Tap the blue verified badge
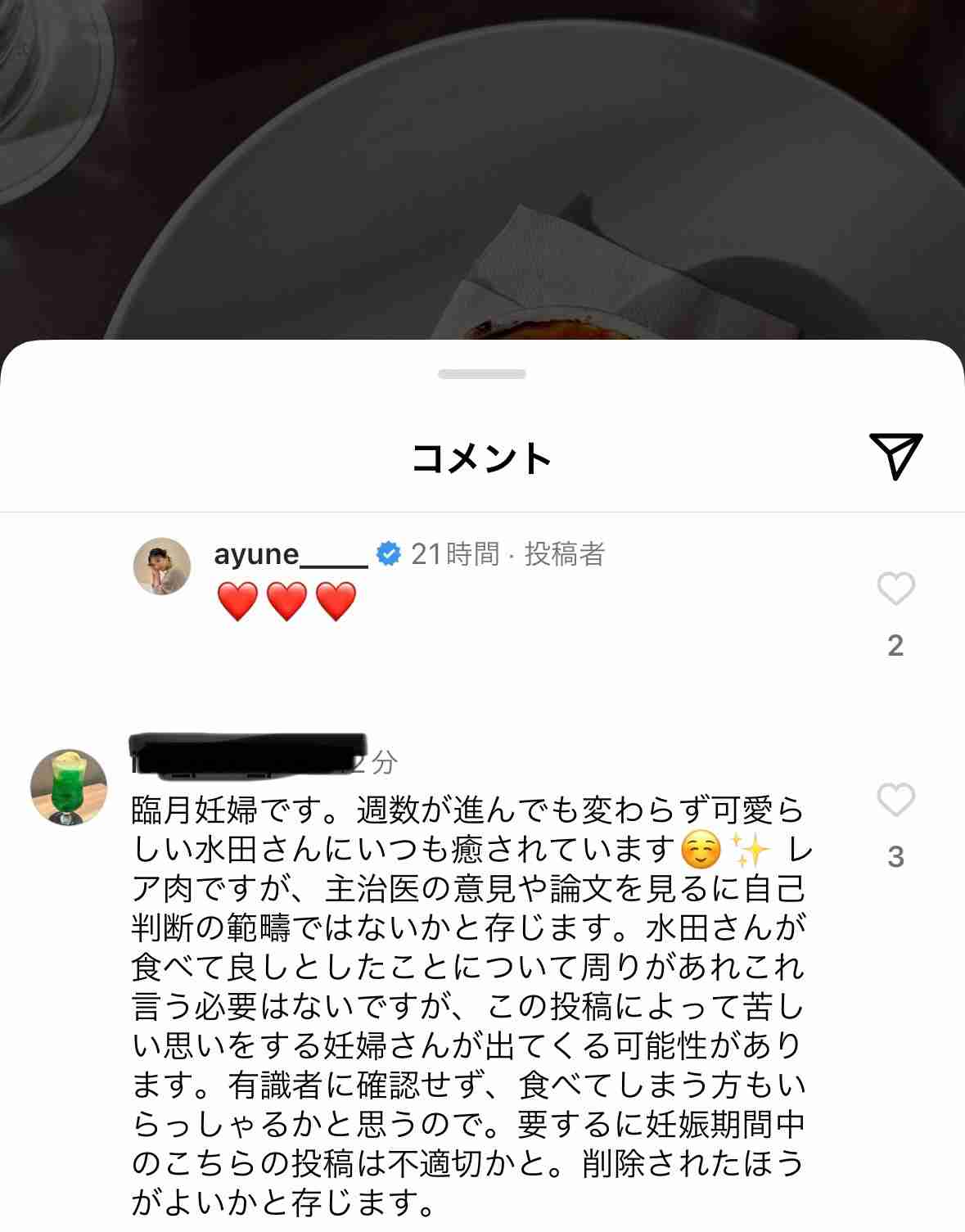Screen dimensions: 965x1232 tap(388, 554)
